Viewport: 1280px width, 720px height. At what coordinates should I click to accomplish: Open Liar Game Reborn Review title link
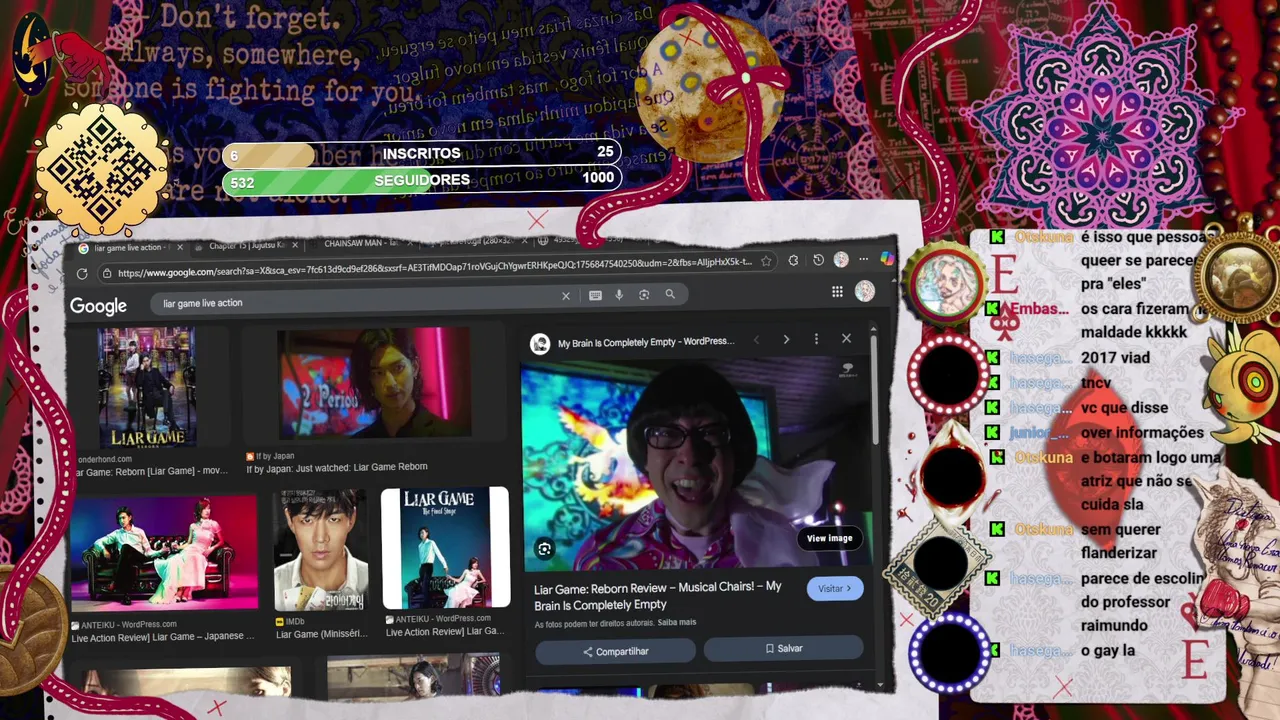coord(658,596)
